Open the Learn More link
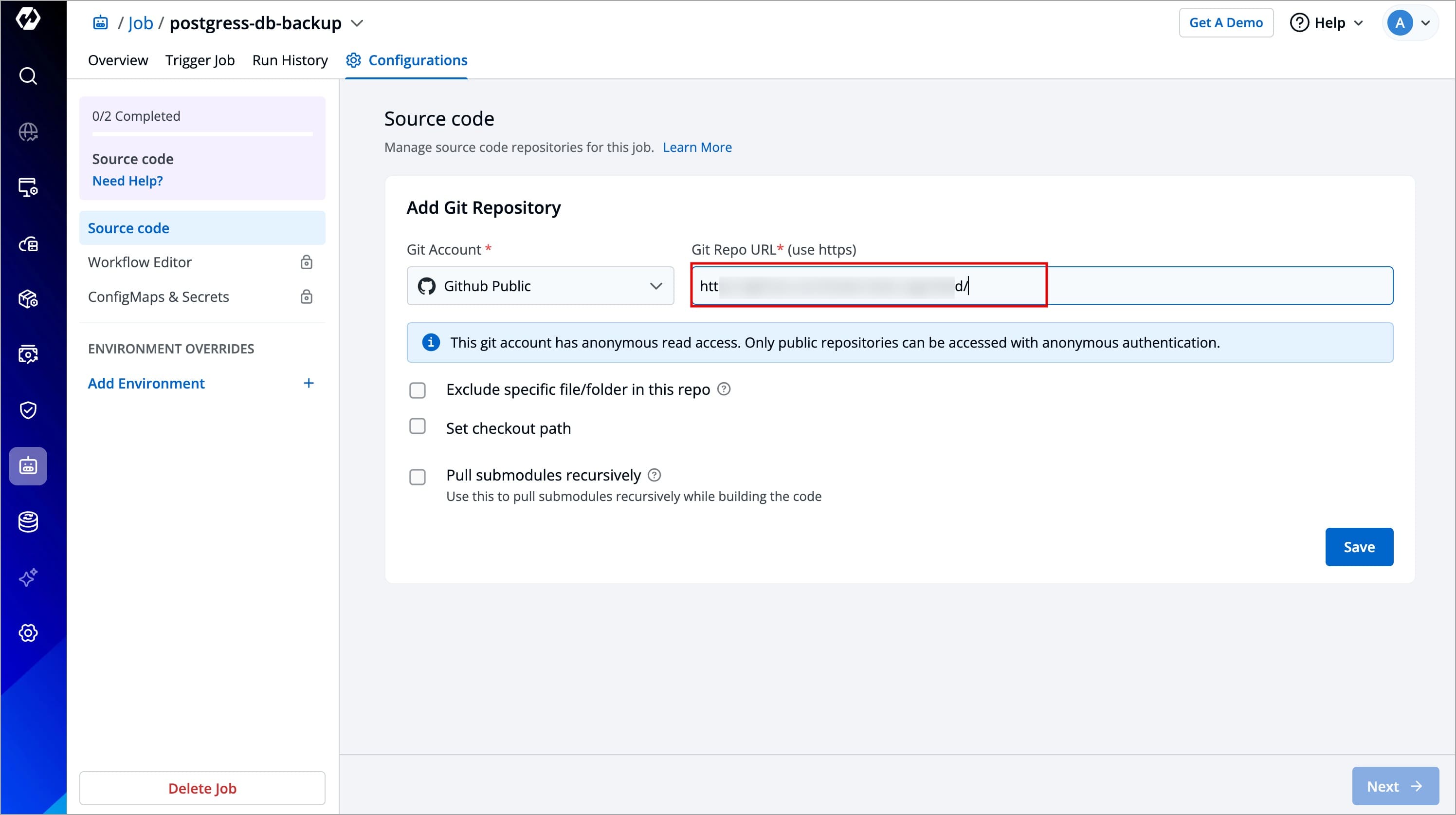The image size is (1456, 815). (696, 147)
